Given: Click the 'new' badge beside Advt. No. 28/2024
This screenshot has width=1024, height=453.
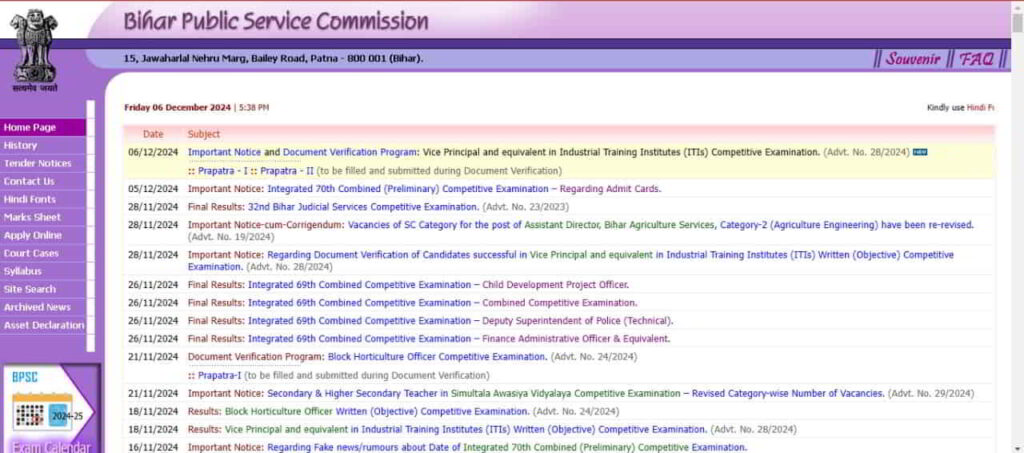Looking at the screenshot, I should tap(920, 152).
